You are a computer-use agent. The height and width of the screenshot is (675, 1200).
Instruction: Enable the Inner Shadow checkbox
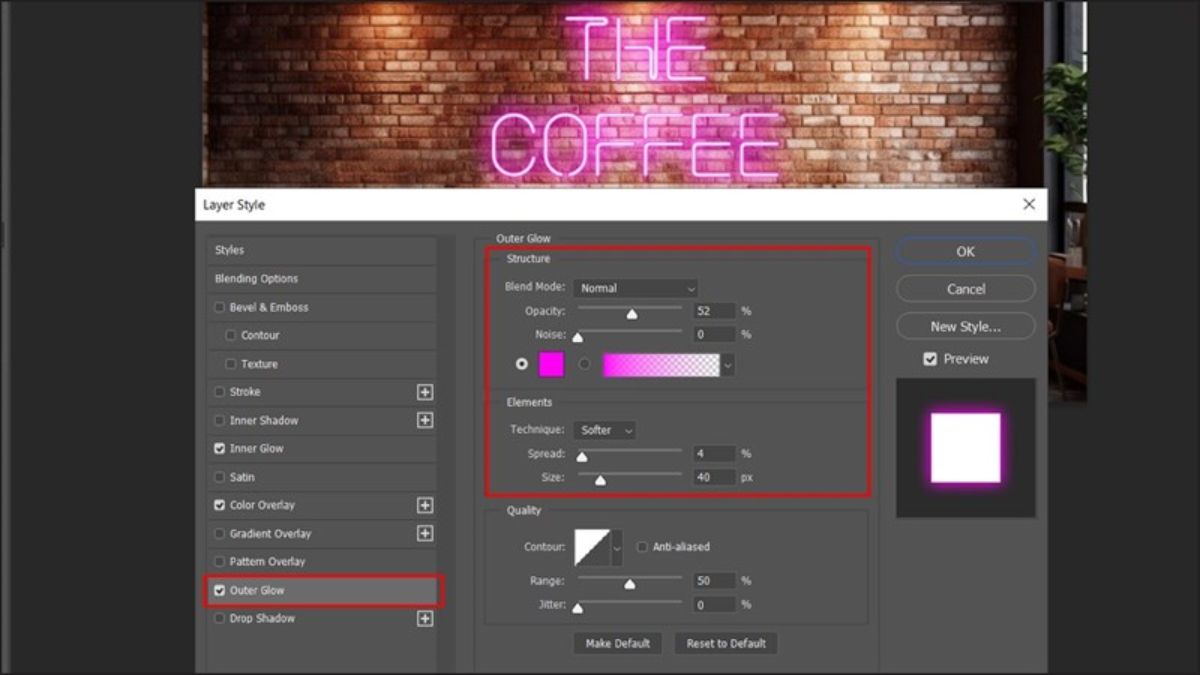tap(220, 420)
